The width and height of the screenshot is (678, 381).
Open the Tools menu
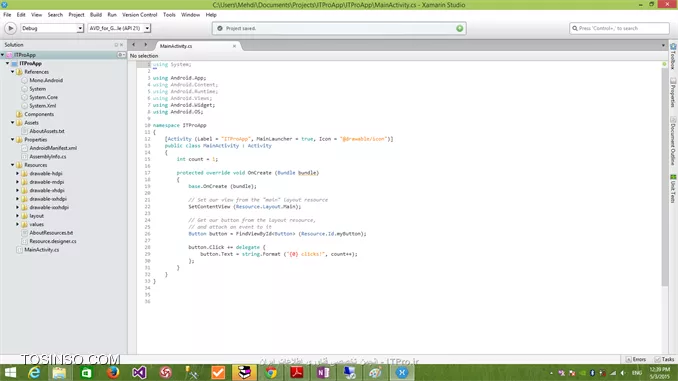pos(169,15)
